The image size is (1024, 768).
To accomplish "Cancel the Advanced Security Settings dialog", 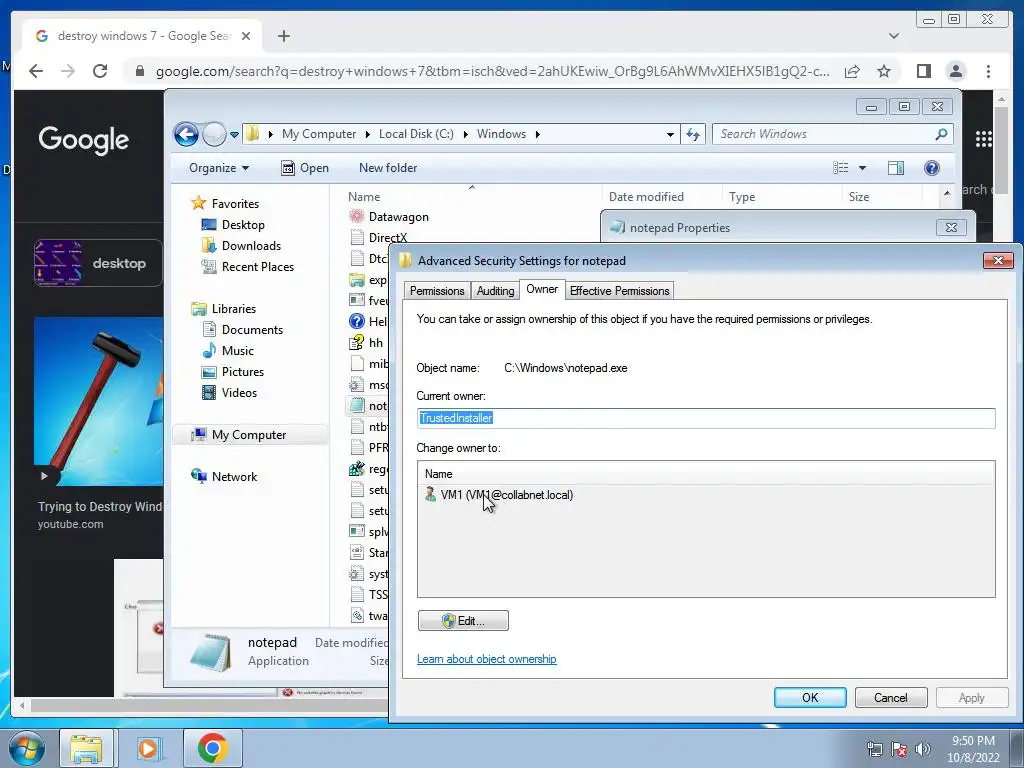I will pos(891,697).
